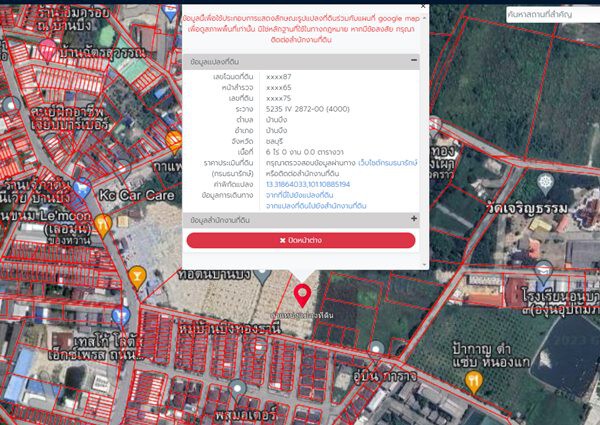The height and width of the screenshot is (425, 600).
Task: Click the Kc Car Care map label
Action: pyautogui.click(x=137, y=195)
